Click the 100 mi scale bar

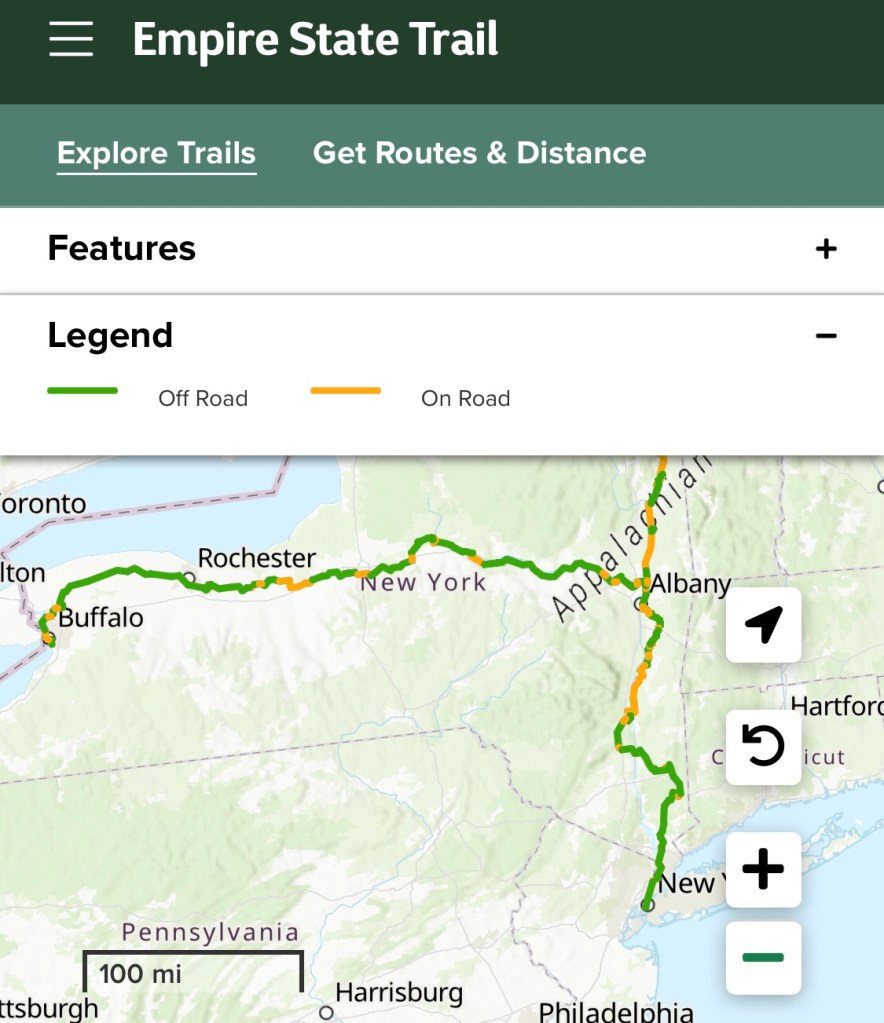coord(192,971)
